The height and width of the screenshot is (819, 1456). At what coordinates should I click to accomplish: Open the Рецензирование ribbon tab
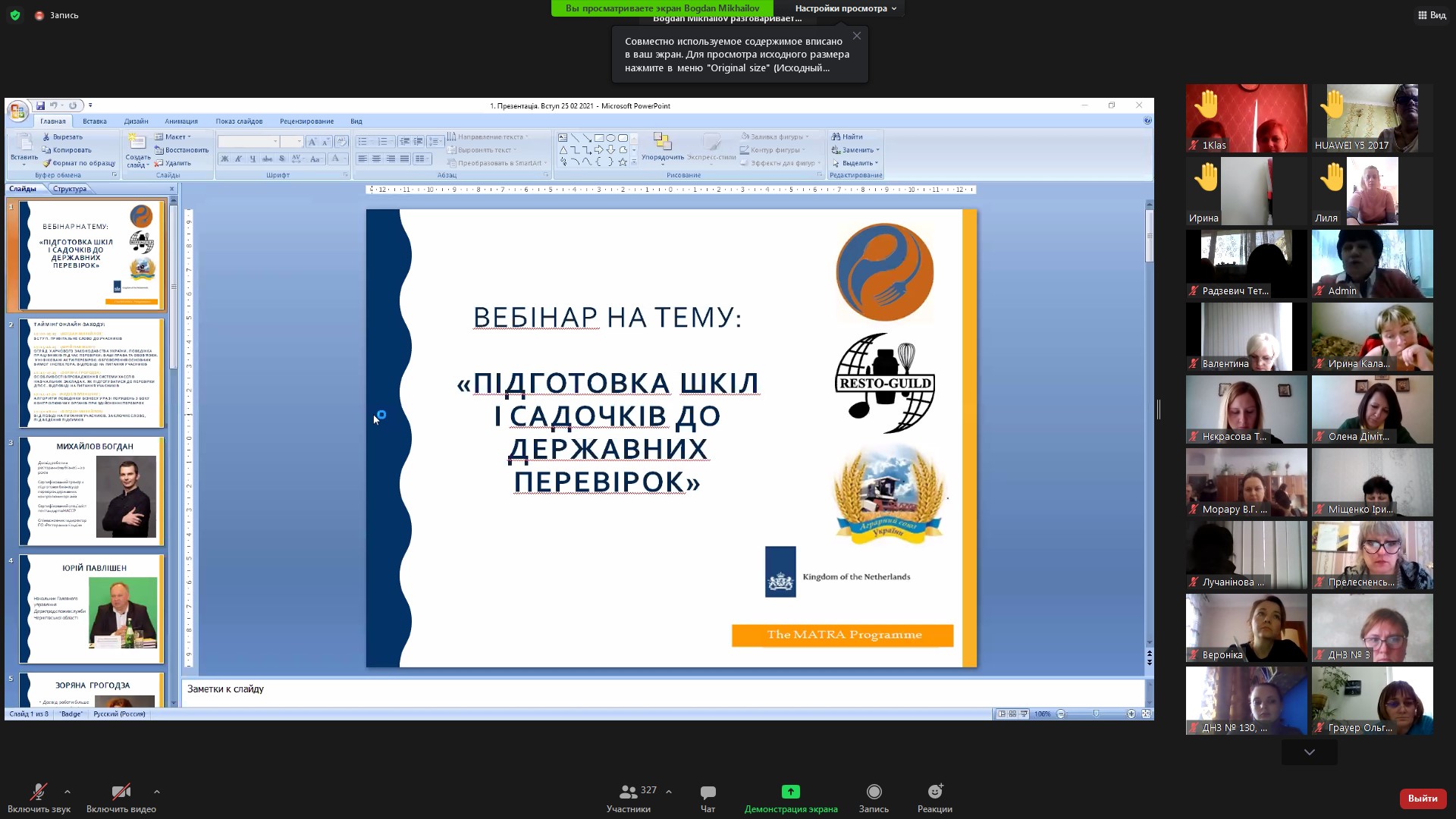click(x=306, y=121)
